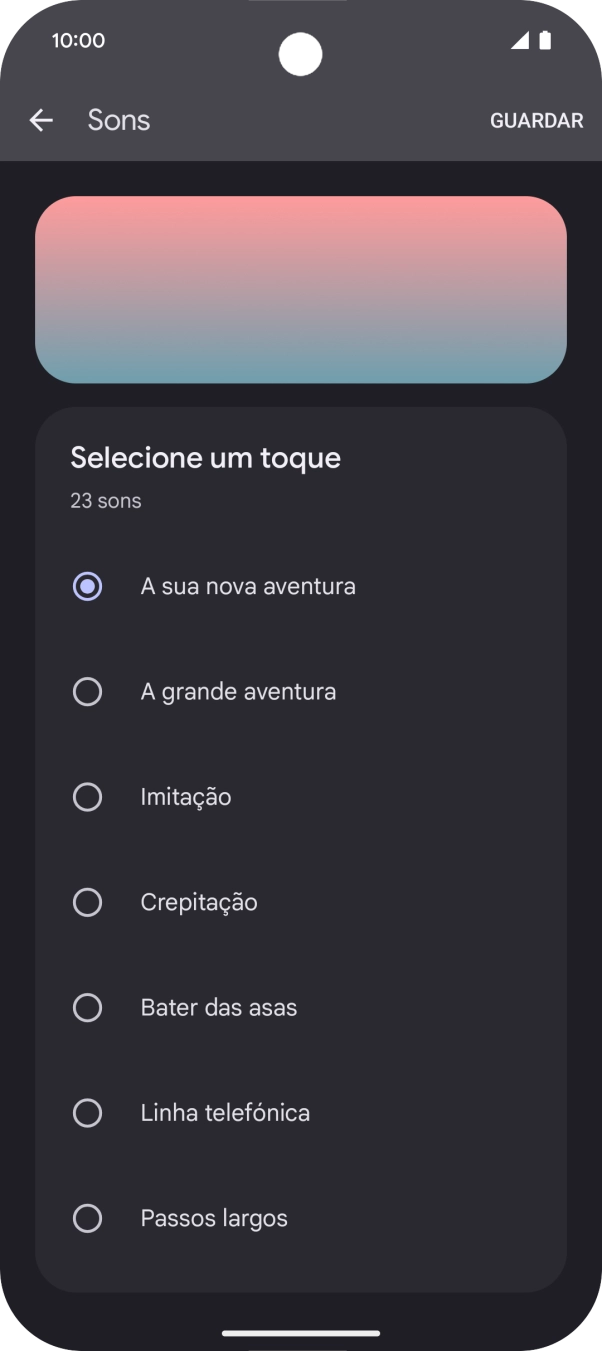Tap the GUARDAR button to save
This screenshot has width=602, height=1351.
click(537, 120)
